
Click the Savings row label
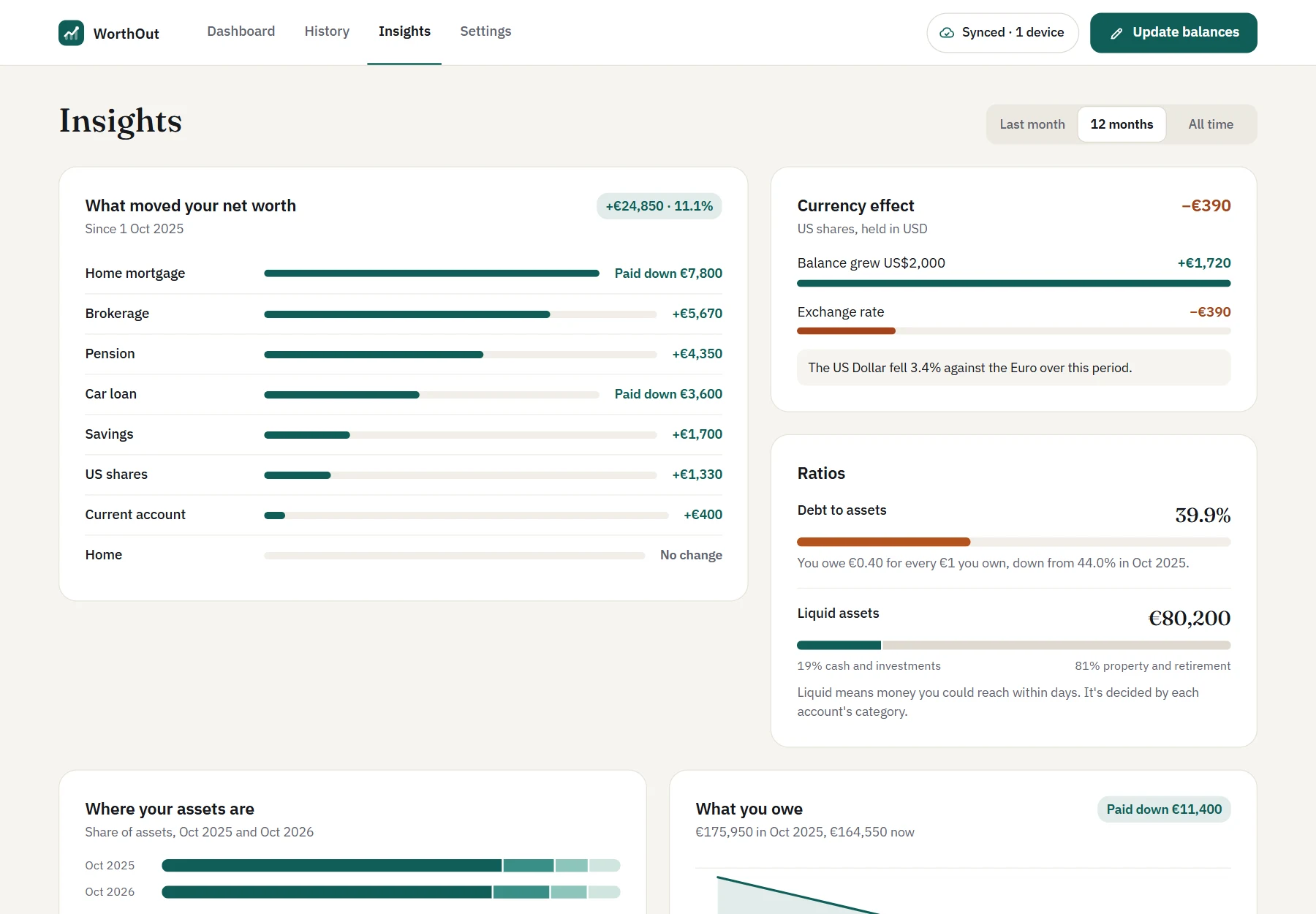click(109, 434)
